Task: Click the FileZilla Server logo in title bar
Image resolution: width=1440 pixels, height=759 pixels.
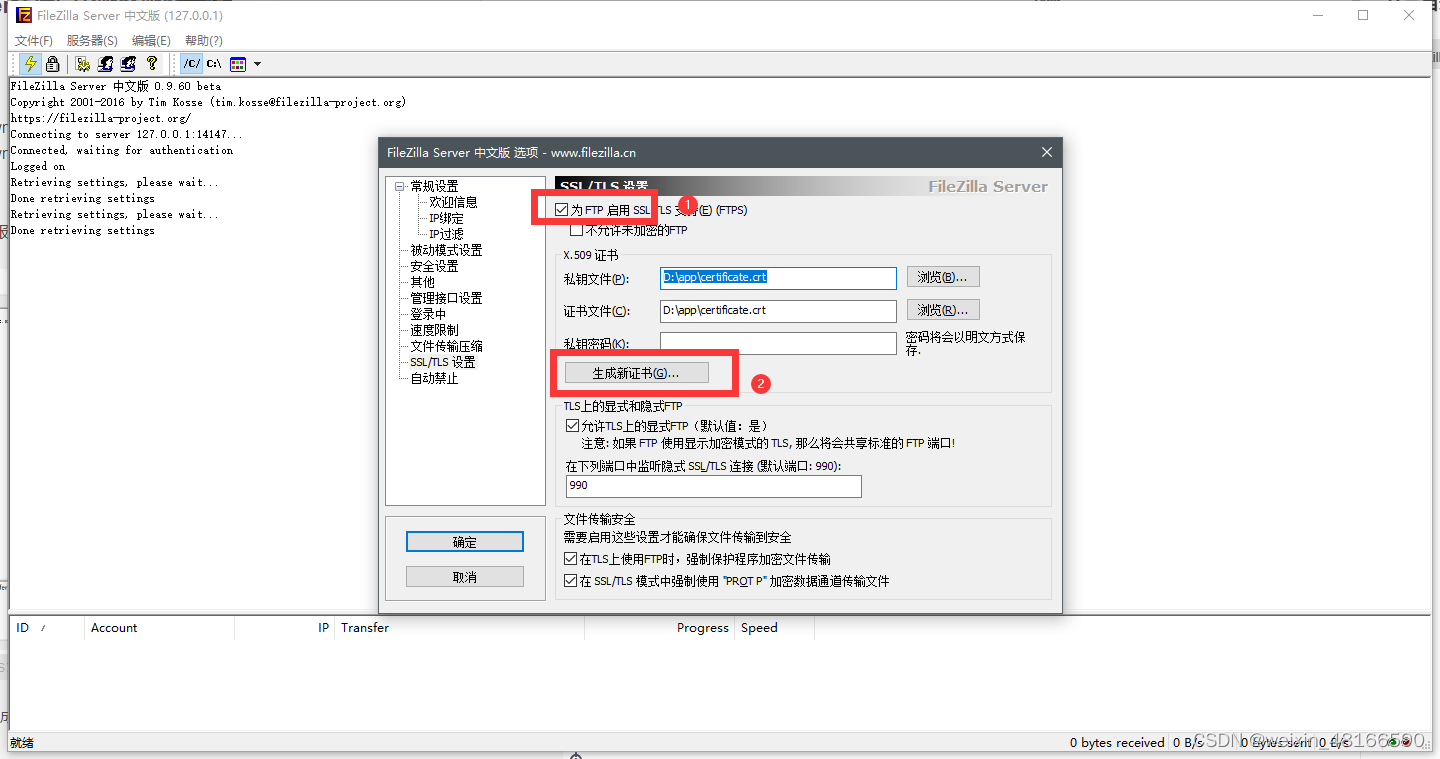Action: (x=24, y=15)
